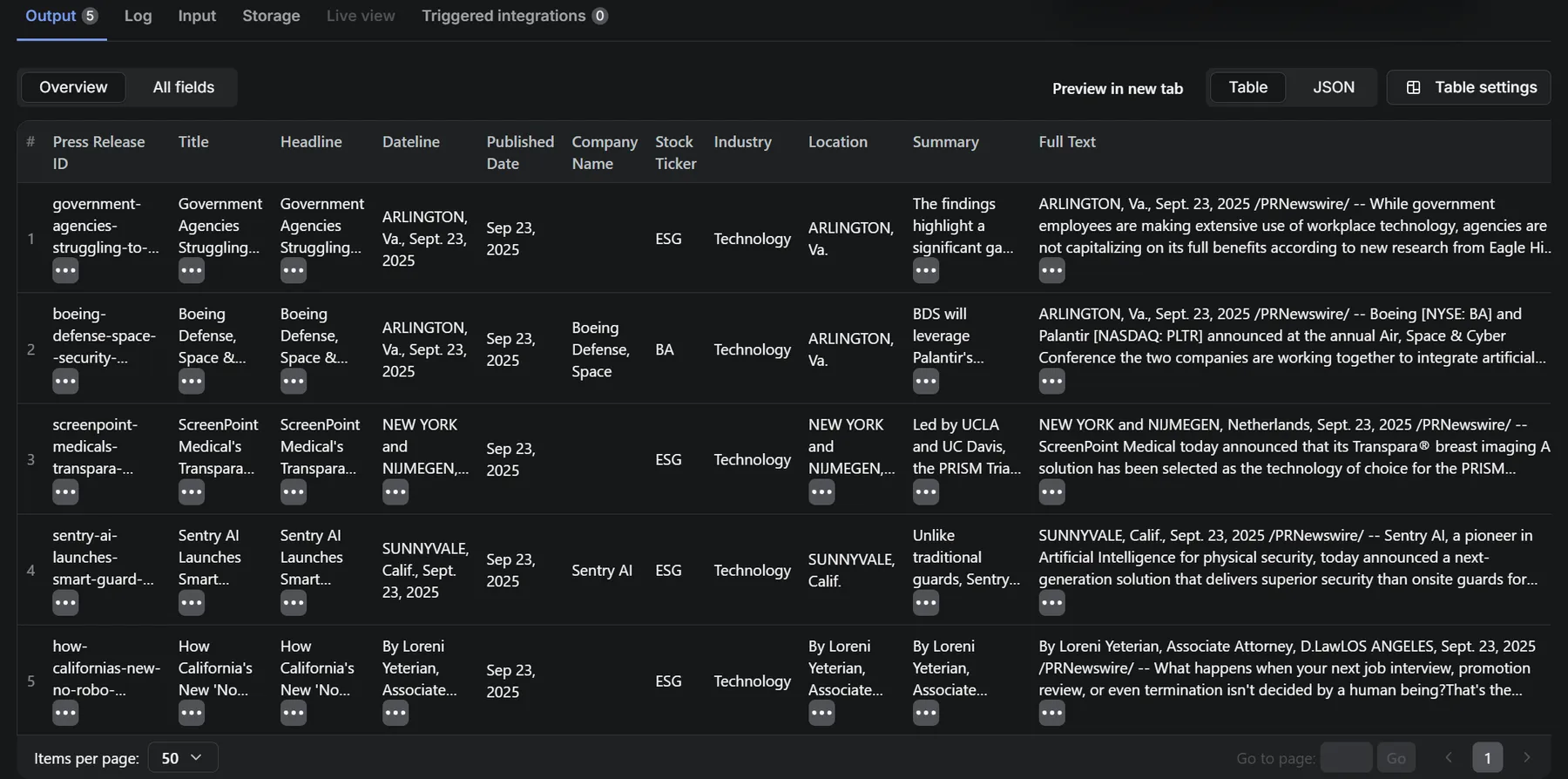Expand the Dateline ellipsis in ScreenPoint row
Screen dimensions: 1568x779
(x=395, y=492)
